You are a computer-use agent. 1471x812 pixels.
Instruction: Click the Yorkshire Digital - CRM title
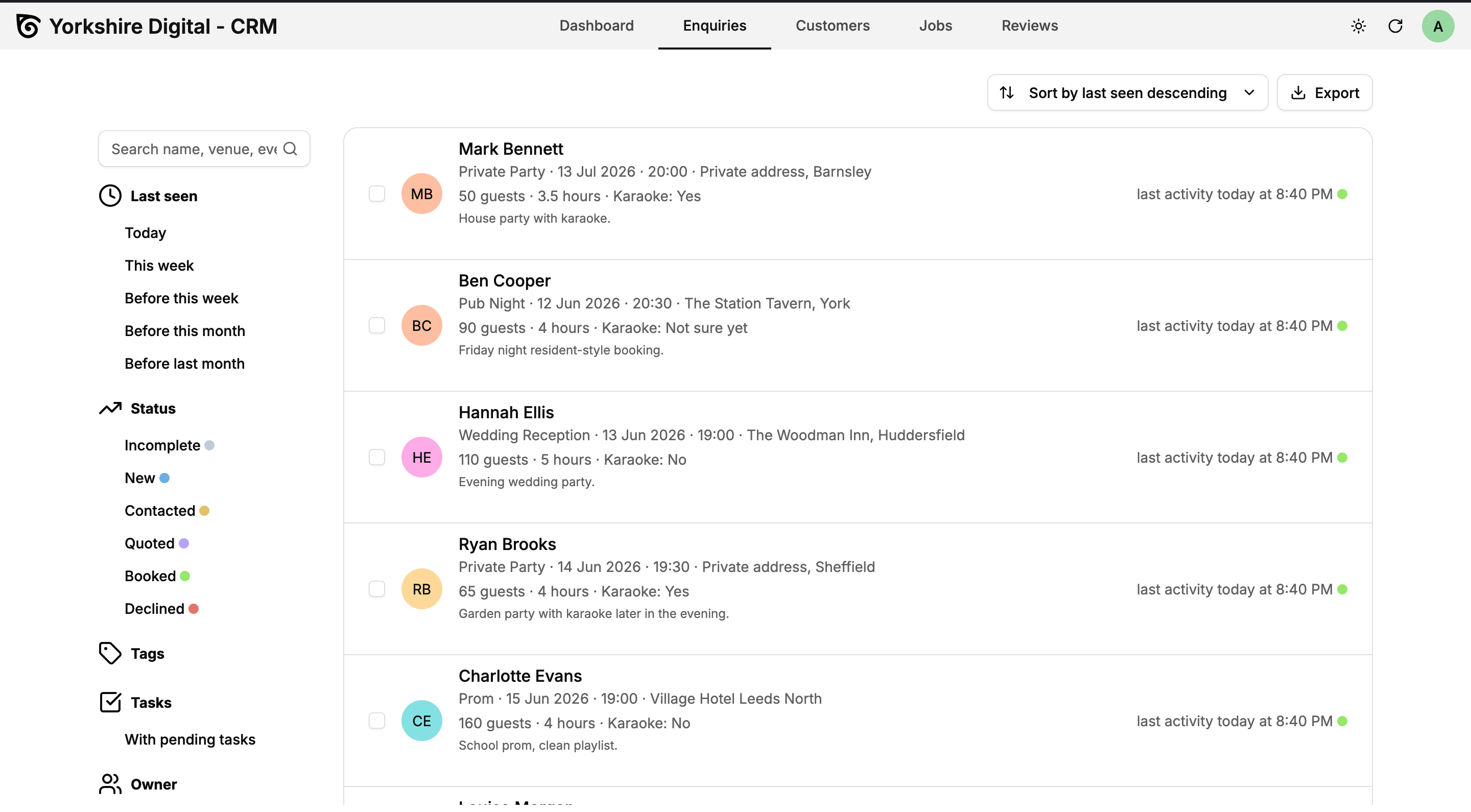pos(163,26)
